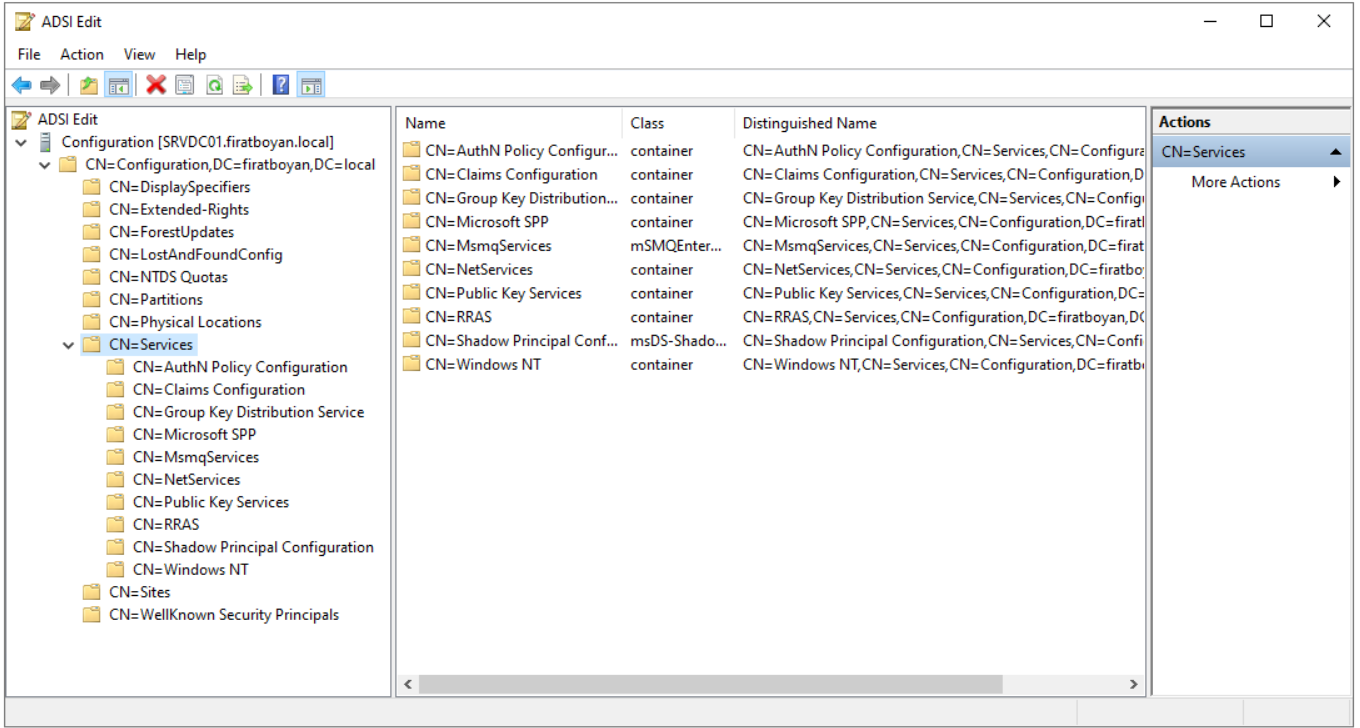Viewport: 1360px width, 728px height.
Task: Click folder icon of CN=RRAS list row
Action: pyautogui.click(x=411, y=317)
